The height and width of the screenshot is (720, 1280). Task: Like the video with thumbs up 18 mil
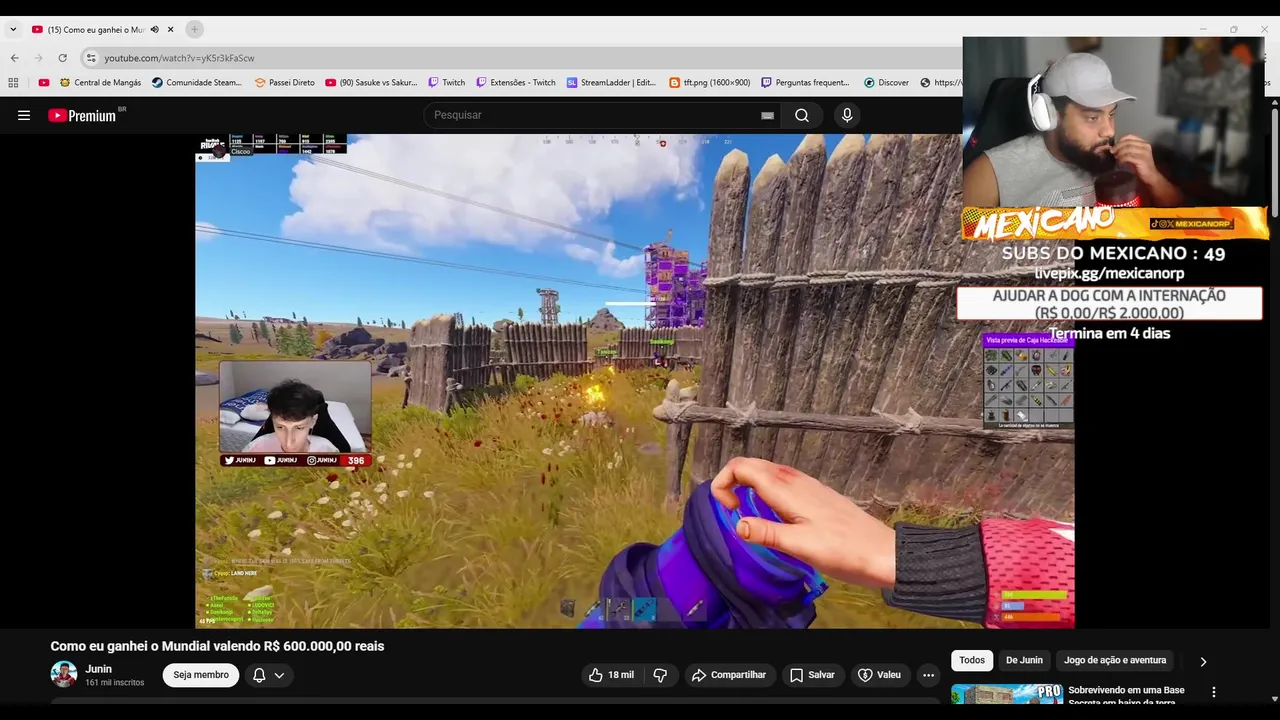click(x=611, y=675)
